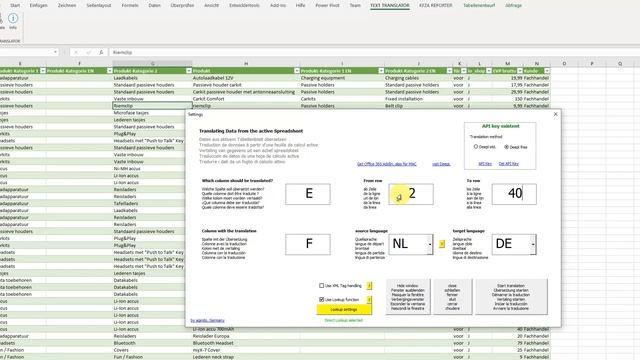Open the Formeln ribbon tab
Viewport: 640px width, 360px height.
(x=130, y=5)
